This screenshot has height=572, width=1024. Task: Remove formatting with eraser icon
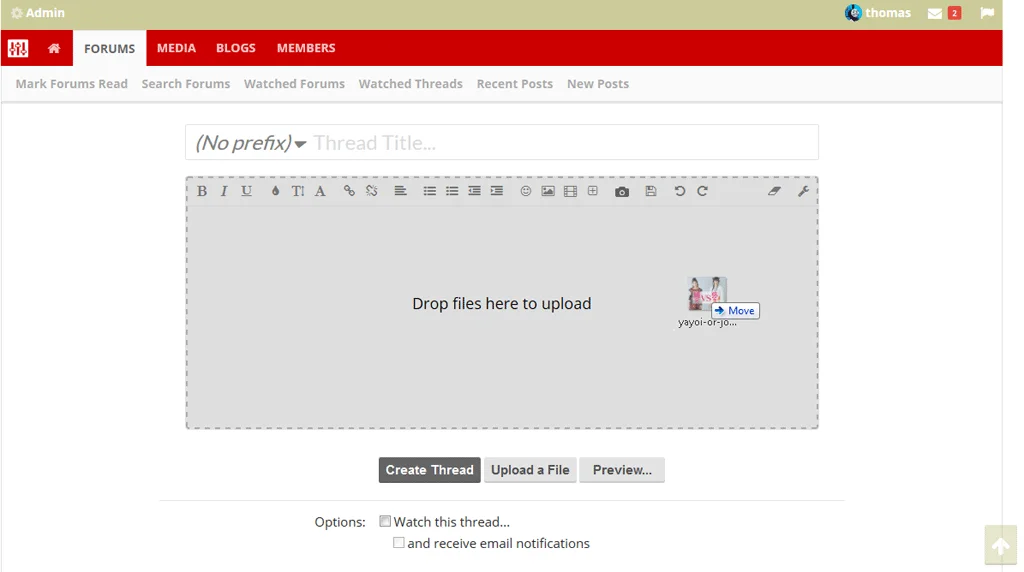click(x=775, y=191)
